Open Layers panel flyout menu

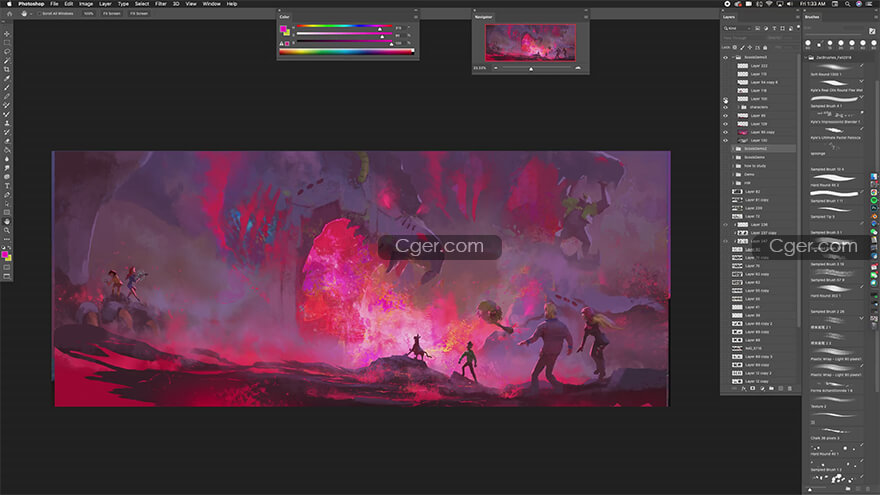[x=797, y=17]
